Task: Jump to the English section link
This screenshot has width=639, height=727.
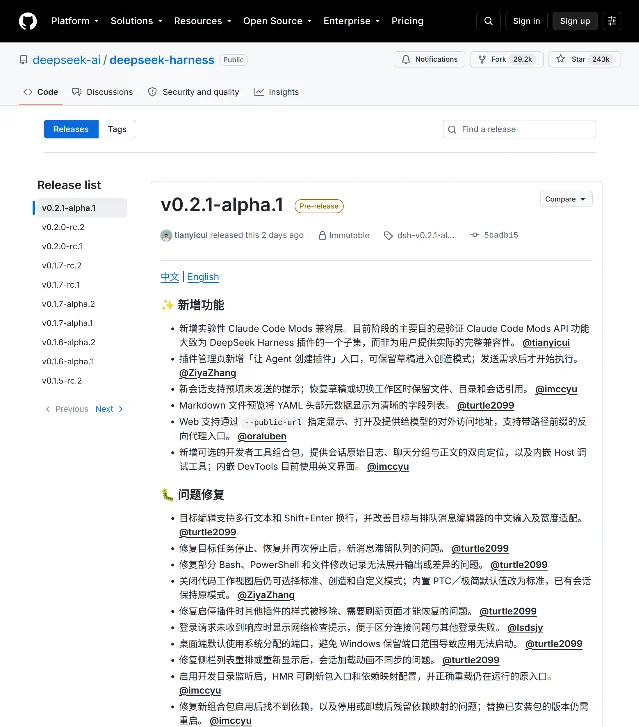Action: 203,277
